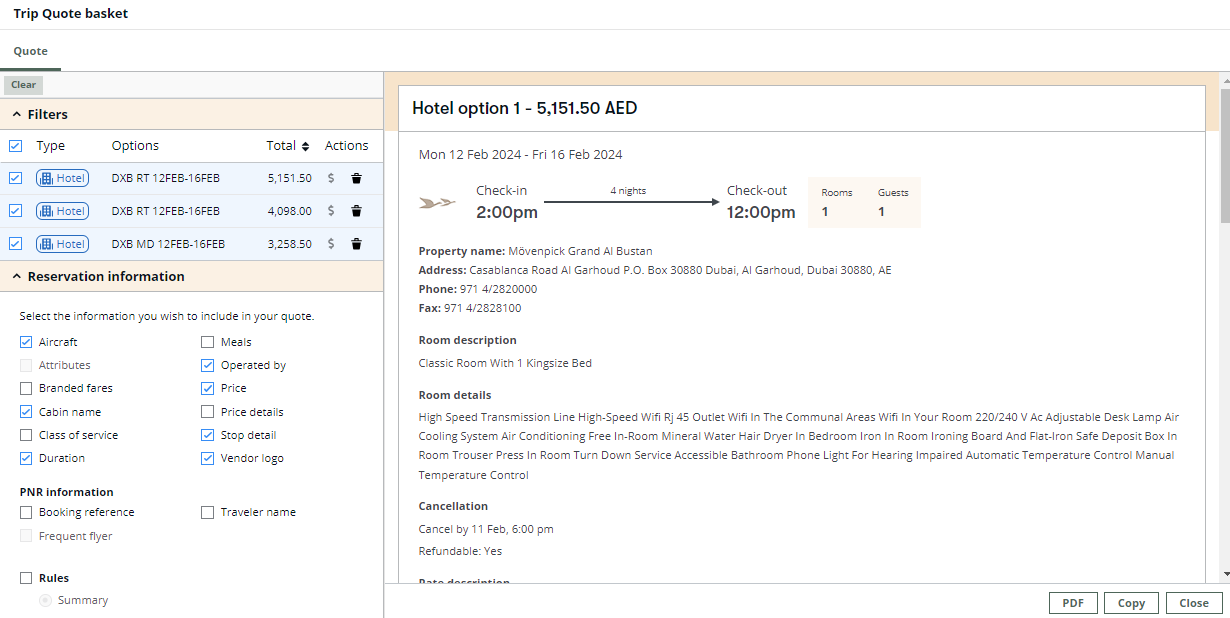This screenshot has height=618, width=1230.
Task: Enable Traveler name checkbox
Action: pyautogui.click(x=208, y=512)
